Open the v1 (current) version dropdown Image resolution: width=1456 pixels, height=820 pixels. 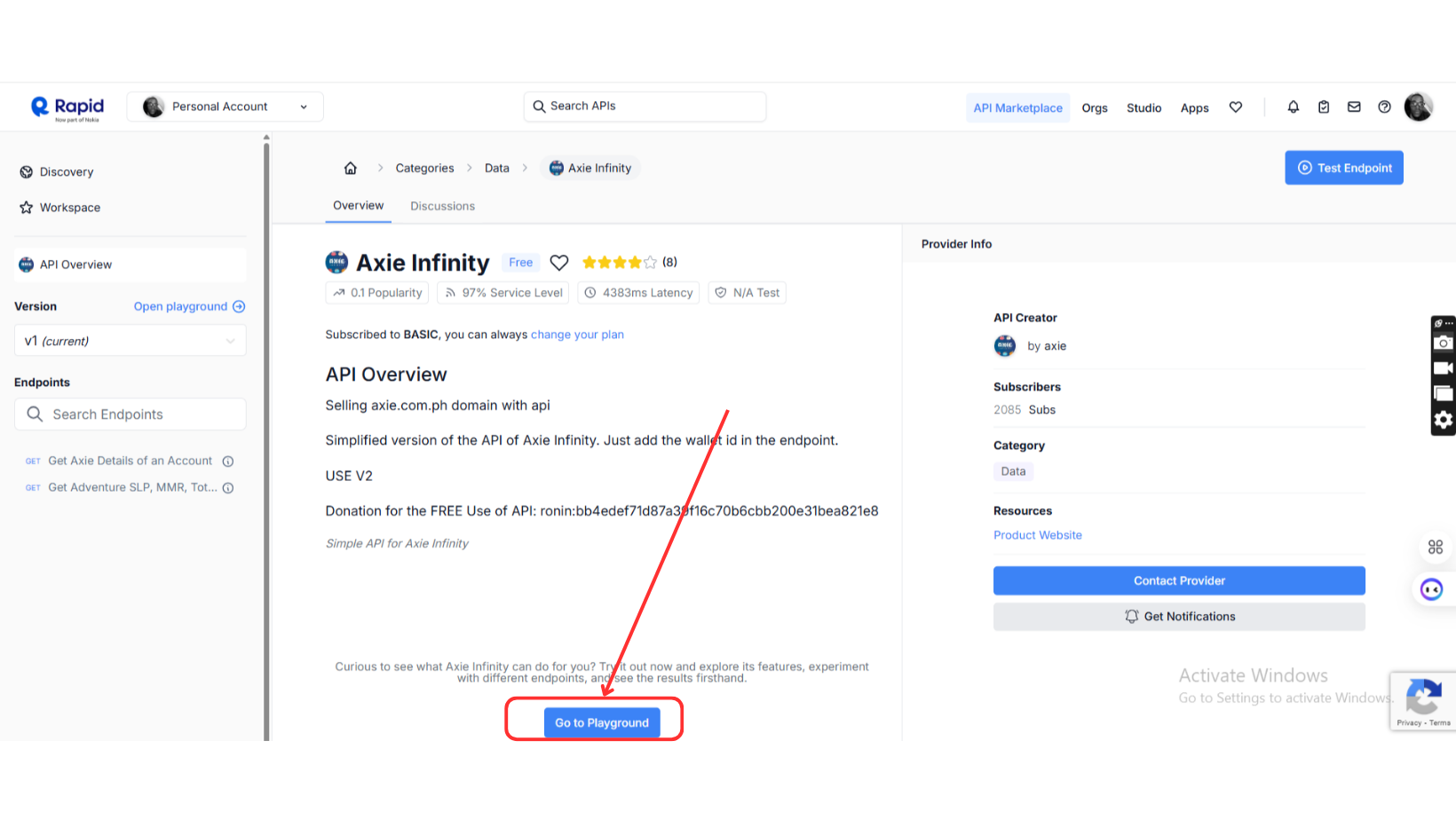[x=131, y=341]
